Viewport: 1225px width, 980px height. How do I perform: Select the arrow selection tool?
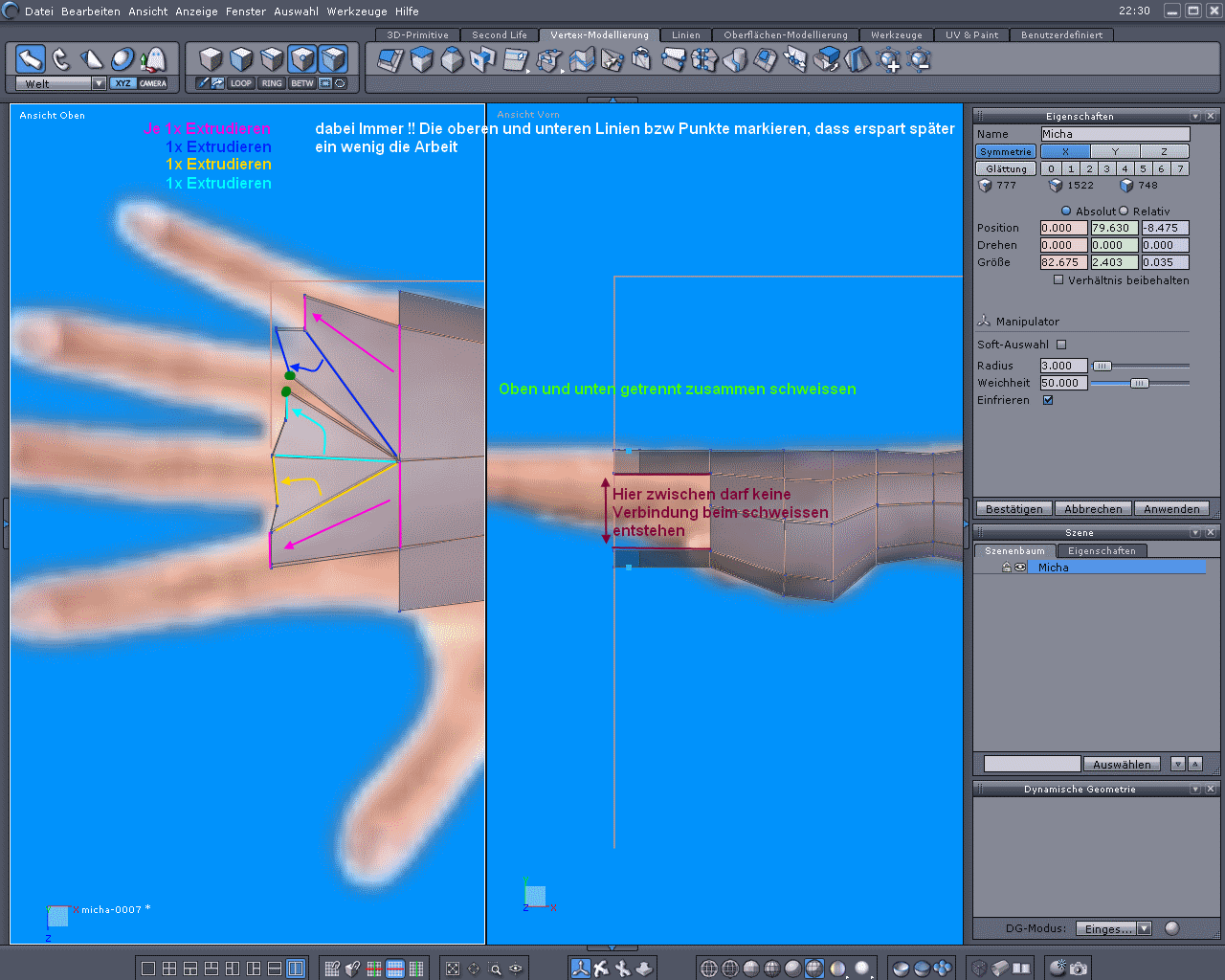coord(31,59)
